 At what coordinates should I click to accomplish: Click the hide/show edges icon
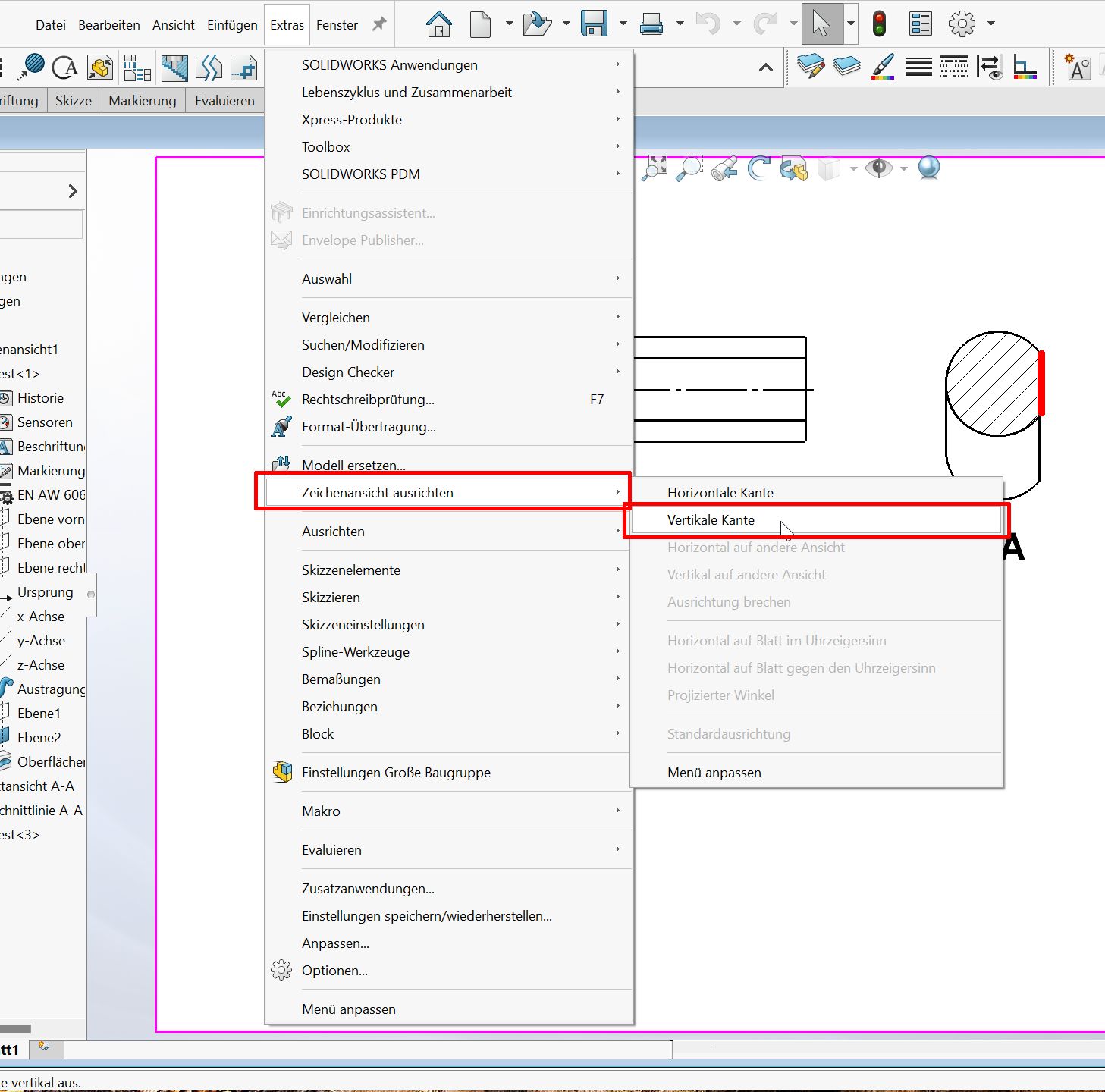point(990,67)
